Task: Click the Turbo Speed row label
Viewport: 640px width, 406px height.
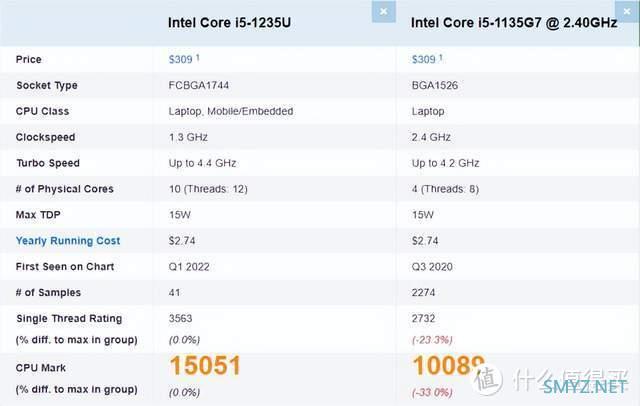Action: 48,163
